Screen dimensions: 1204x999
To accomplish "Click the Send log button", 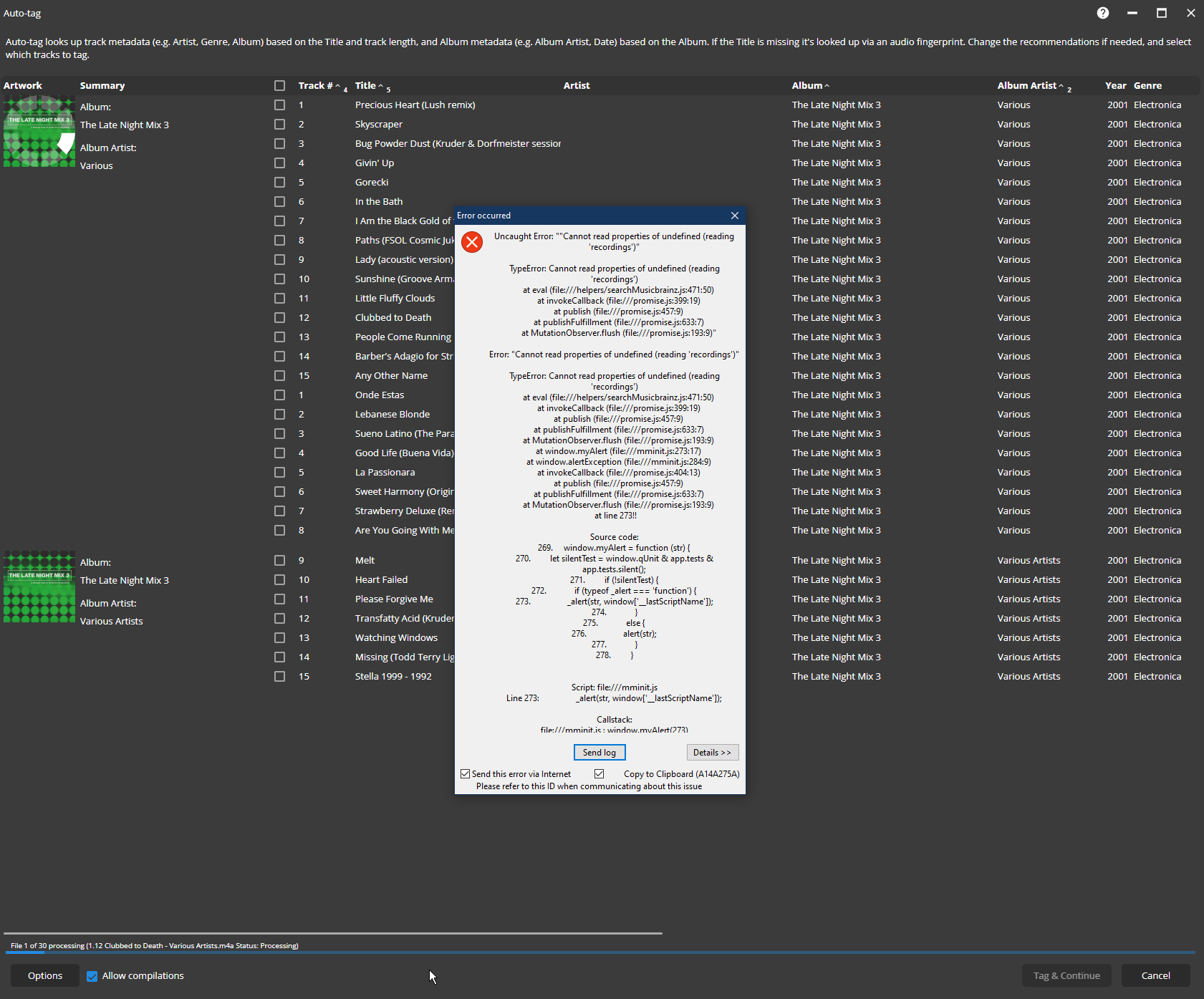I will click(x=599, y=753).
